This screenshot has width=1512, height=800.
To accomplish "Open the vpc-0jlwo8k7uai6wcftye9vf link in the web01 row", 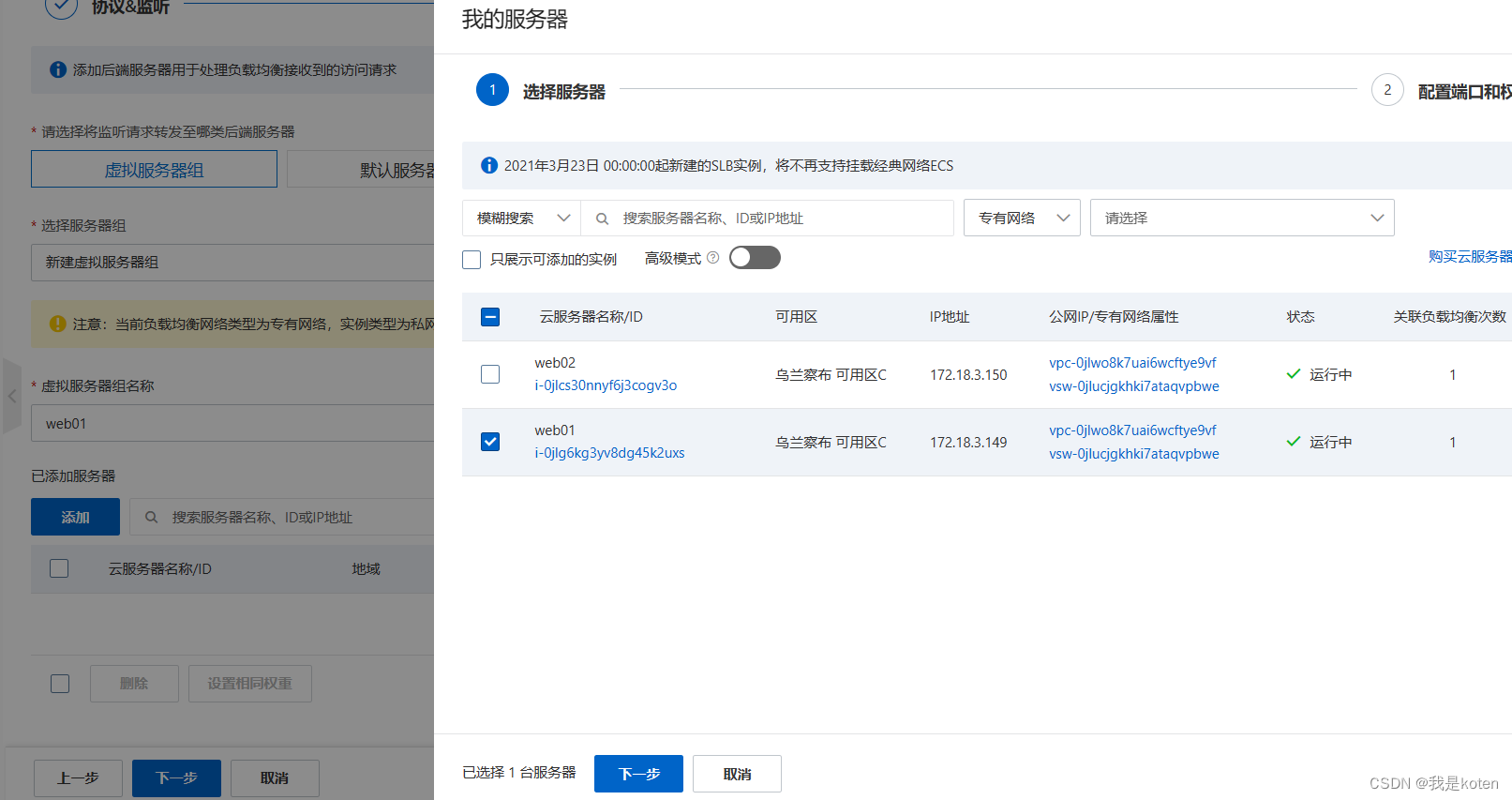I will click(x=1132, y=430).
